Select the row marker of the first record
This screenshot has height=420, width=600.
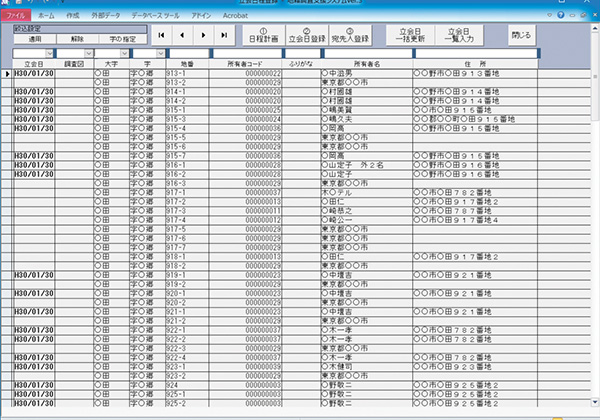pyautogui.click(x=7, y=74)
